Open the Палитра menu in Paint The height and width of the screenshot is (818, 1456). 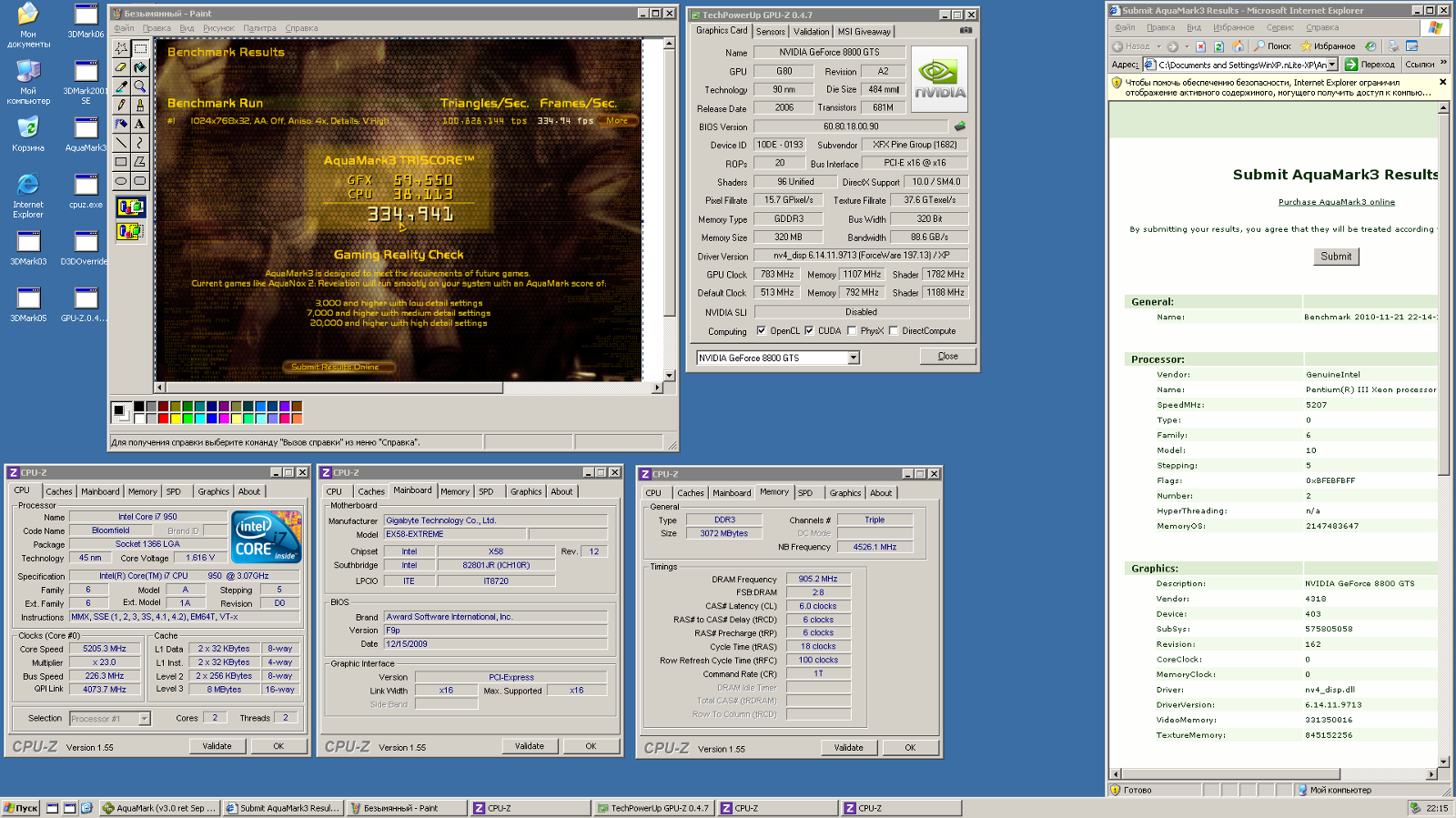click(x=259, y=28)
